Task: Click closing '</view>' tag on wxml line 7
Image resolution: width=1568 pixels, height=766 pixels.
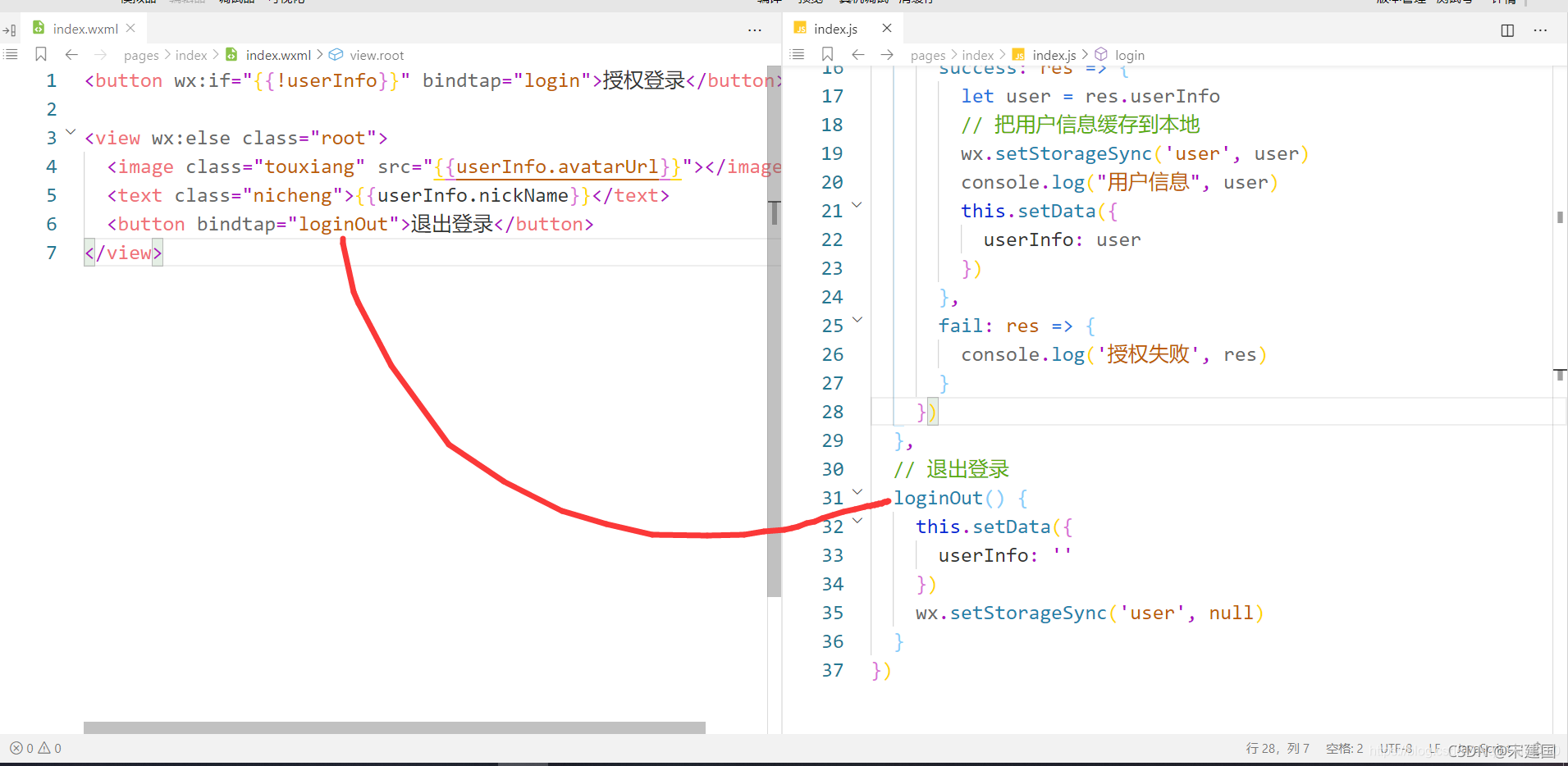Action: [123, 253]
